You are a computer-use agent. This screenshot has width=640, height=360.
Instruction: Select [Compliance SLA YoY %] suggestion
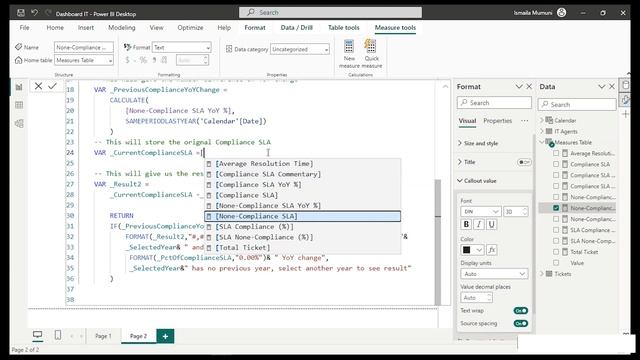[302, 184]
